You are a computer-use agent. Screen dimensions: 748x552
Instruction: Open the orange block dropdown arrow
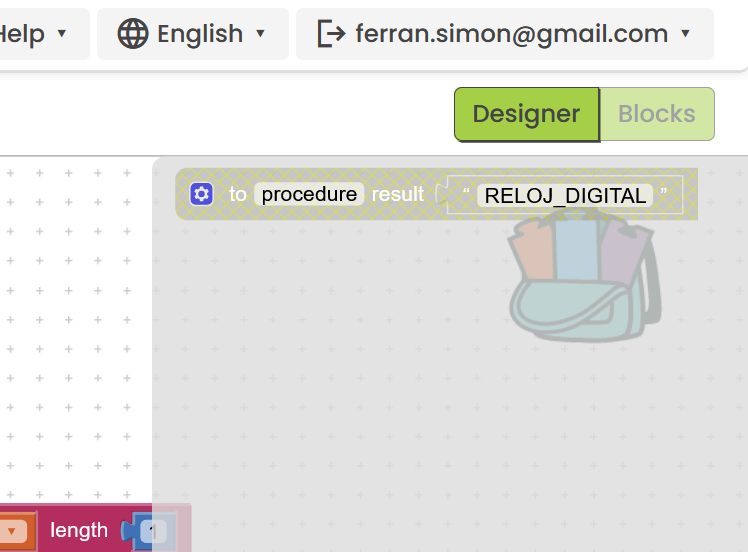click(14, 531)
